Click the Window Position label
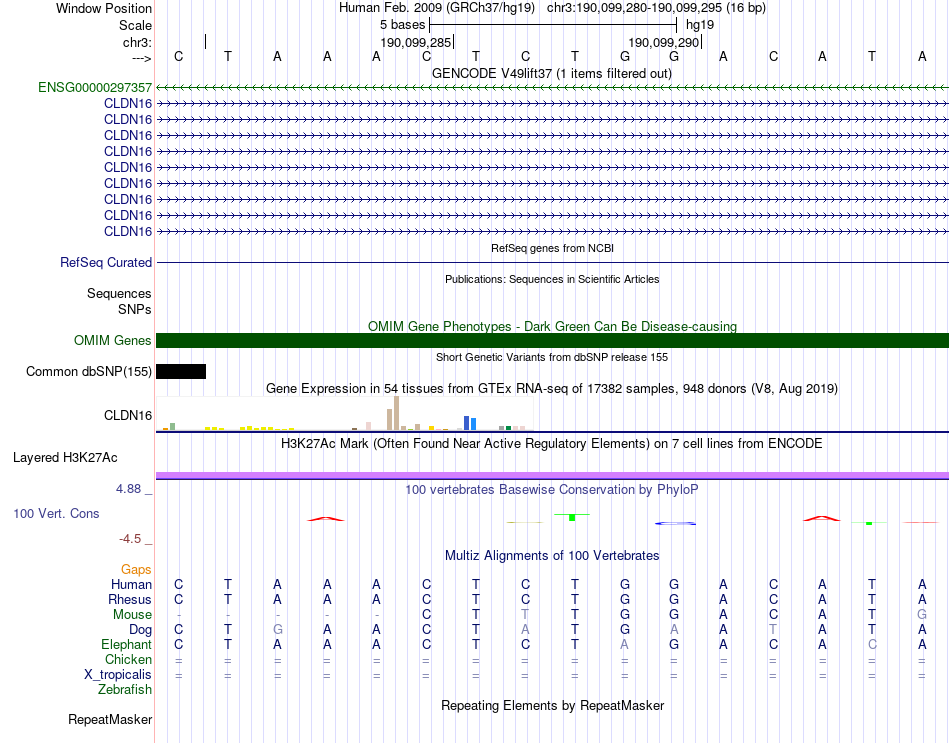Viewport: 950px width, 743px height. [x=104, y=8]
